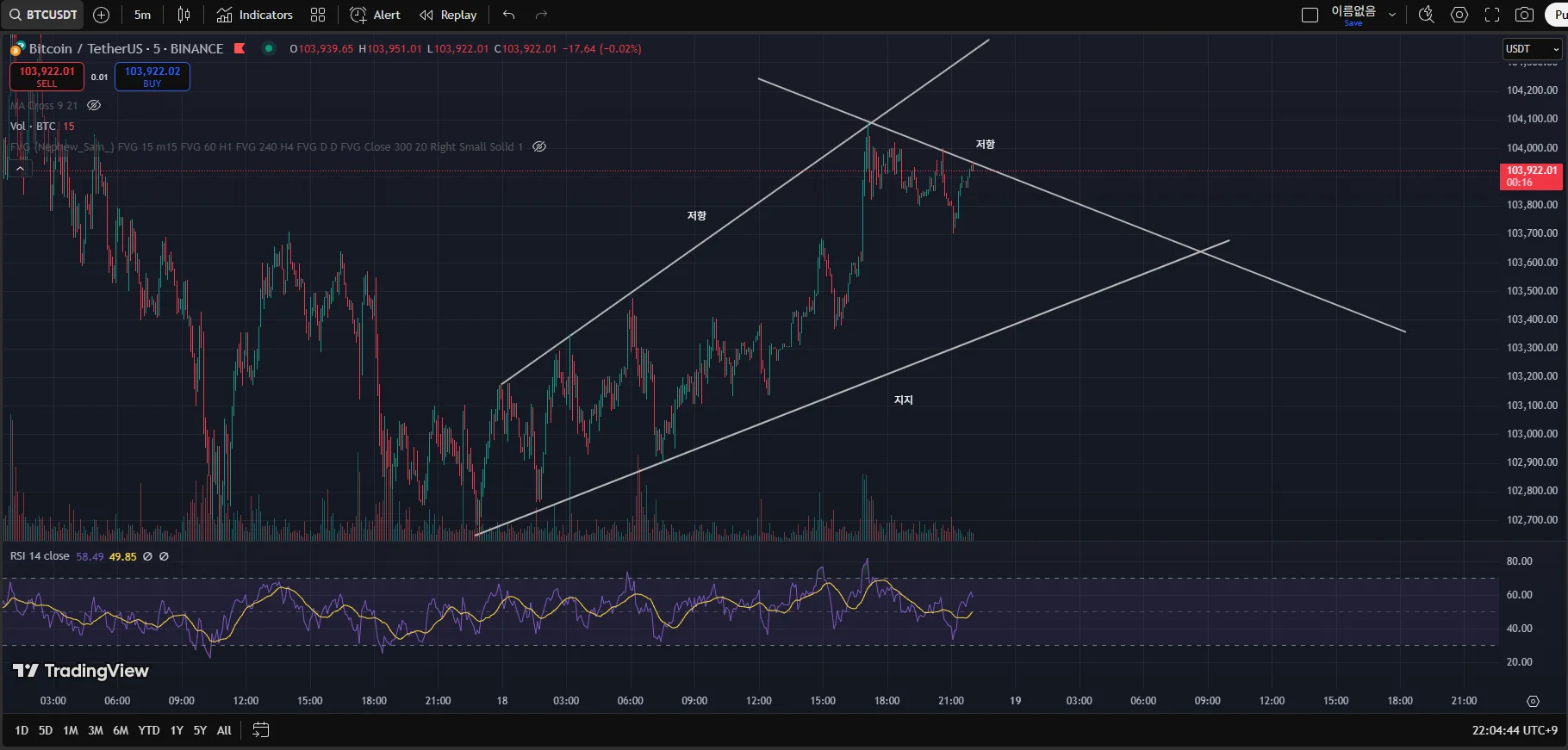Image resolution: width=1568 pixels, height=750 pixels.
Task: Click the Bitcoin symbol logo icon
Action: [16, 49]
